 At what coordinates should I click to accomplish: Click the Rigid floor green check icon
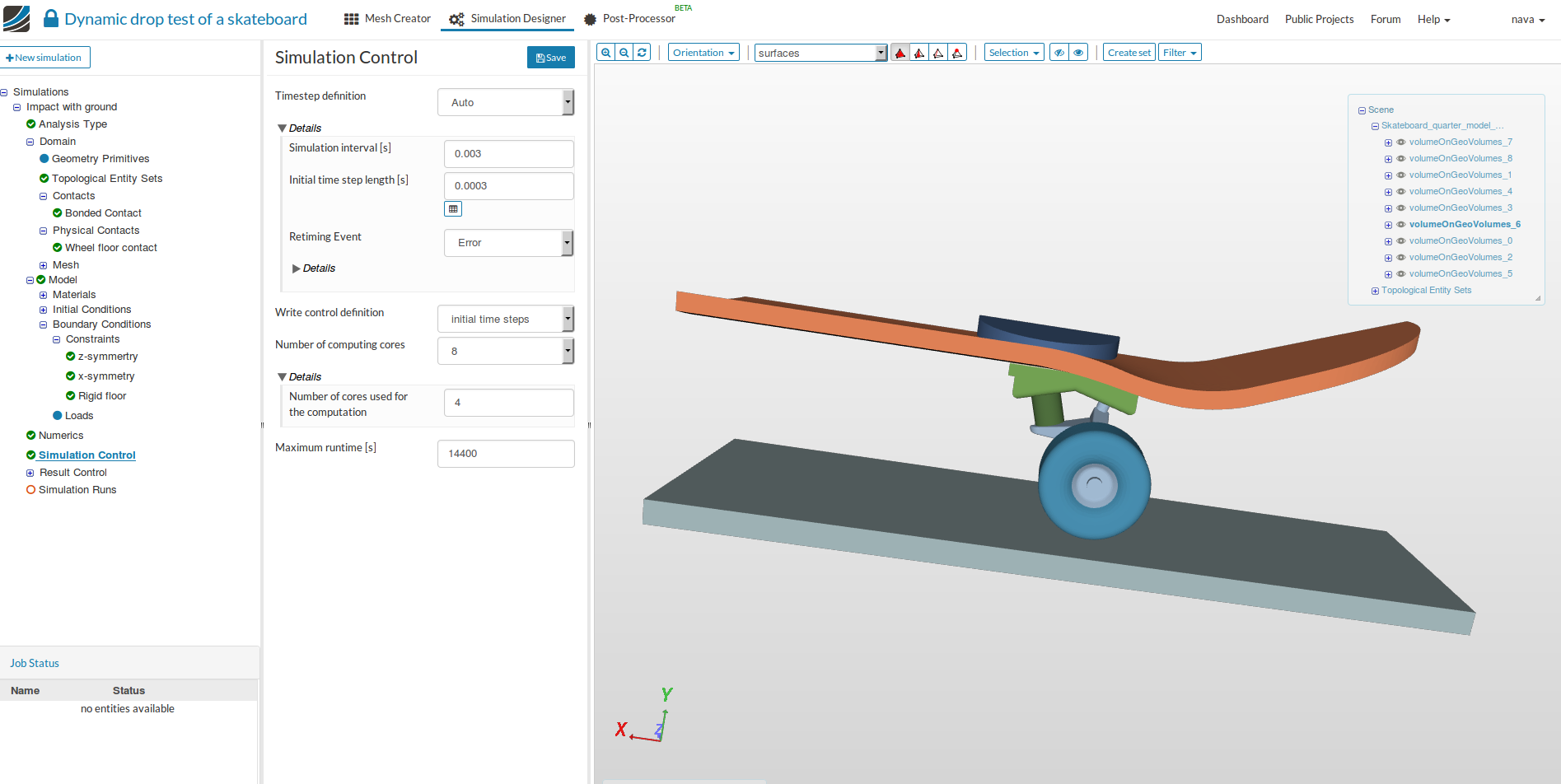pyautogui.click(x=71, y=396)
